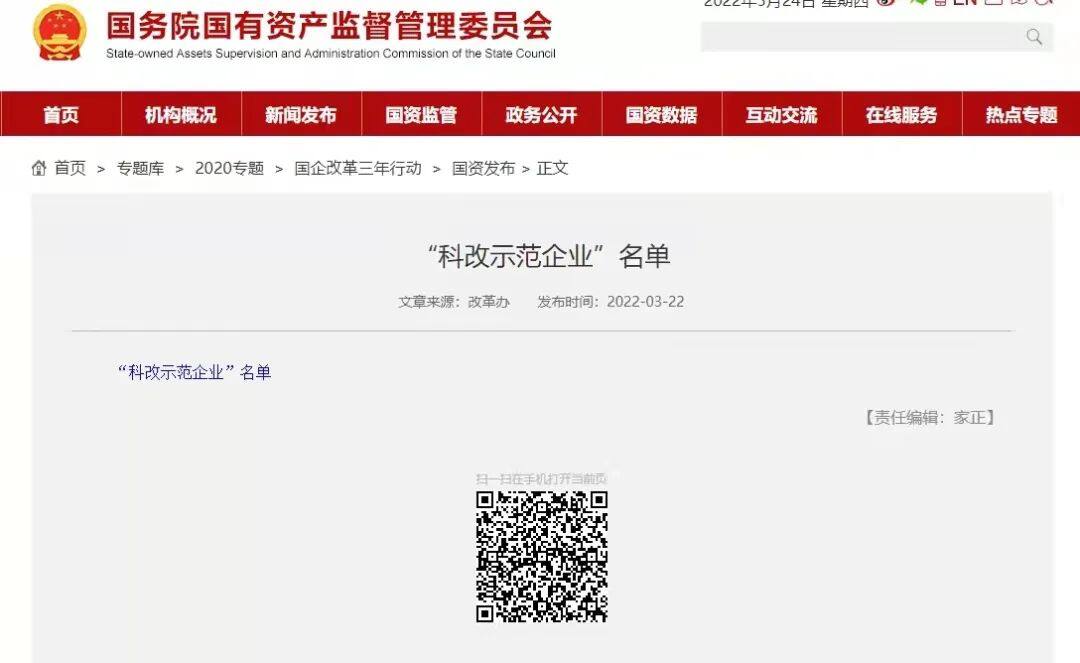The width and height of the screenshot is (1080, 663).
Task: Click the search magnifier icon
Action: (1034, 37)
